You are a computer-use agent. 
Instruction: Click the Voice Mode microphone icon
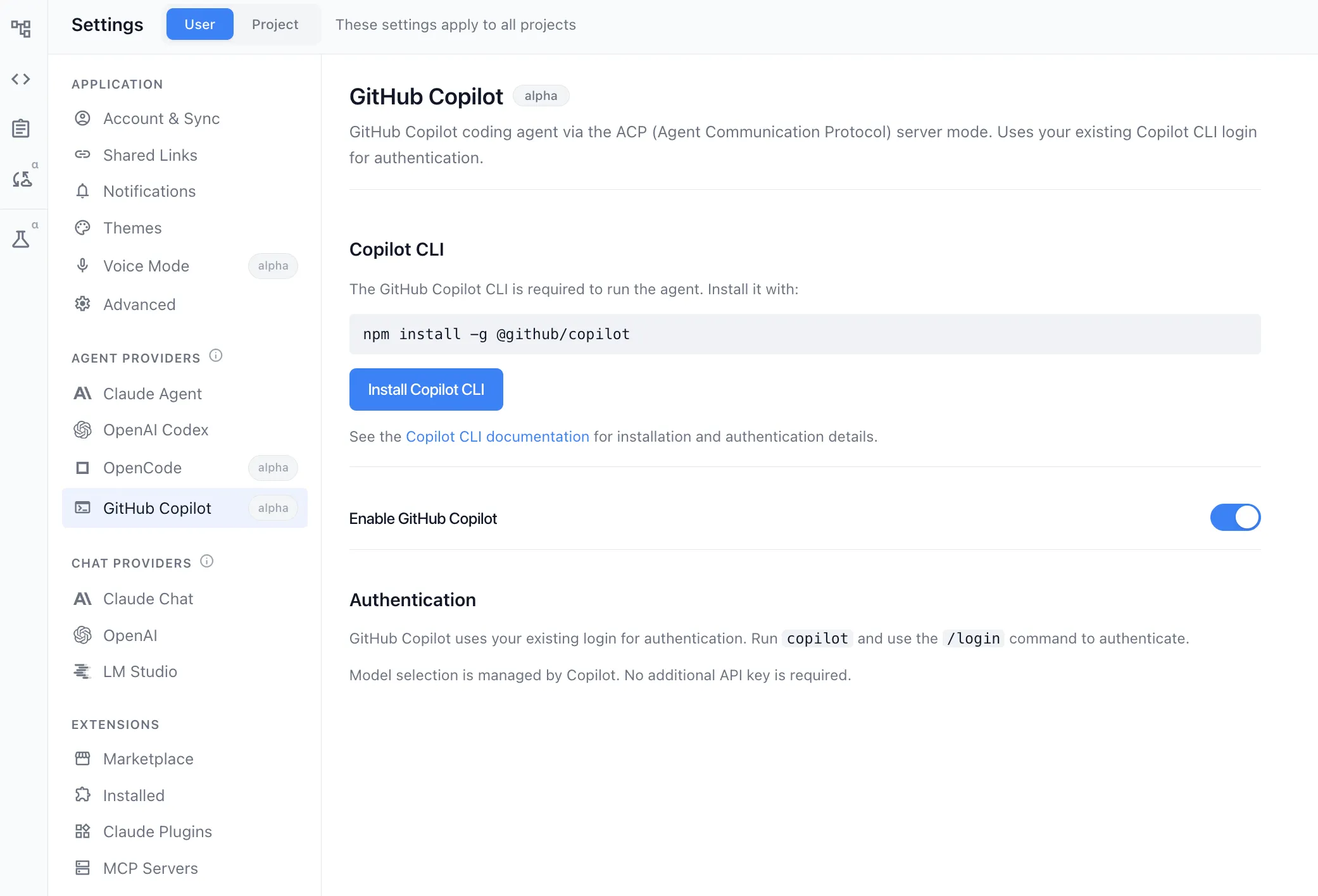click(x=83, y=266)
